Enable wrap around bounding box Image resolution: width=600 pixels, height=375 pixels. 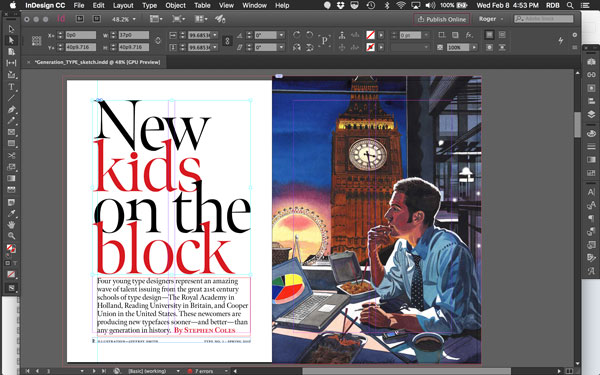pyautogui.click(x=502, y=35)
